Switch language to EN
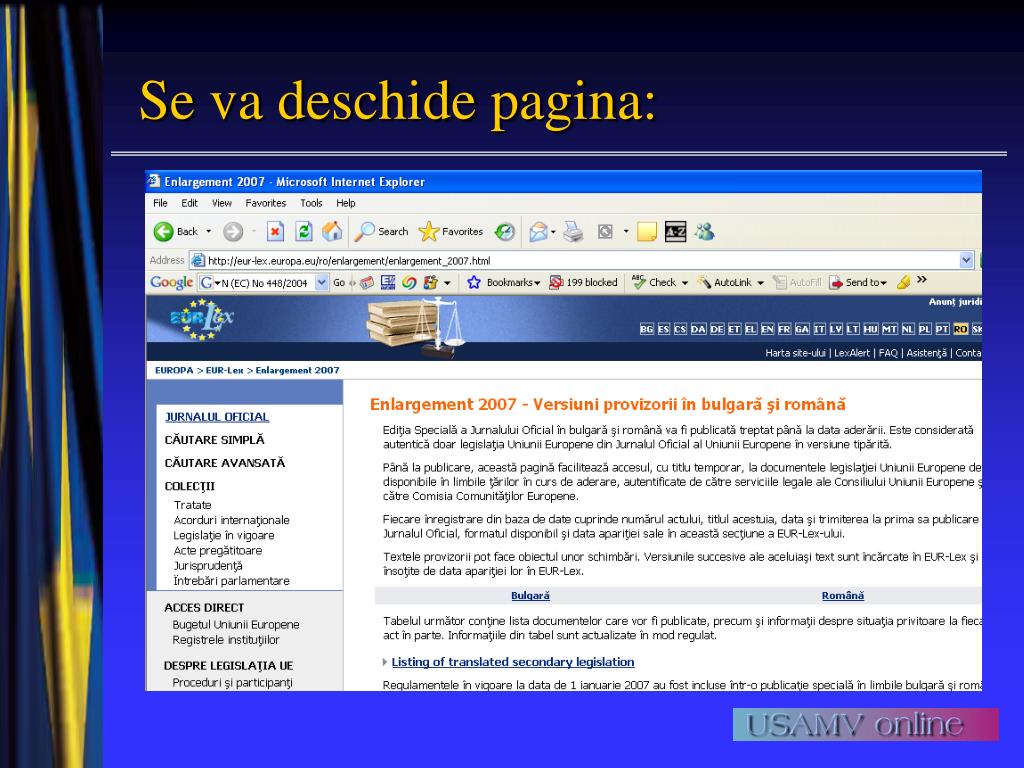This screenshot has height=768, width=1024. [x=767, y=329]
